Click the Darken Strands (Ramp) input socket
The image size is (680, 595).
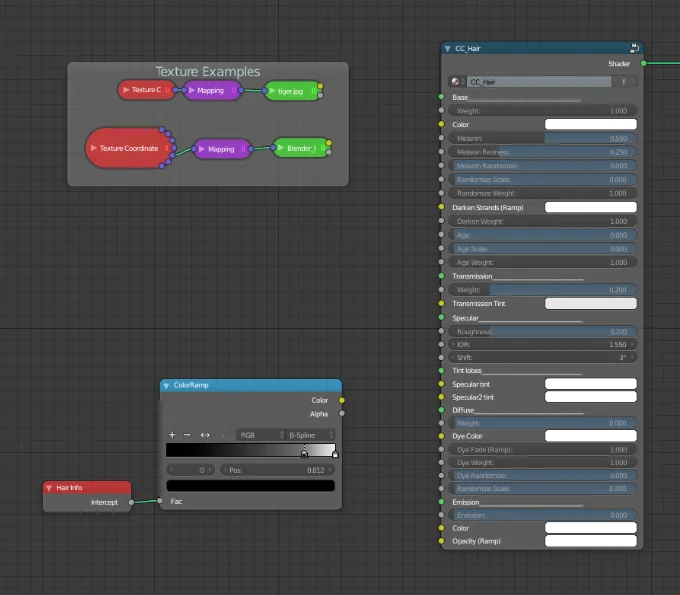441,207
